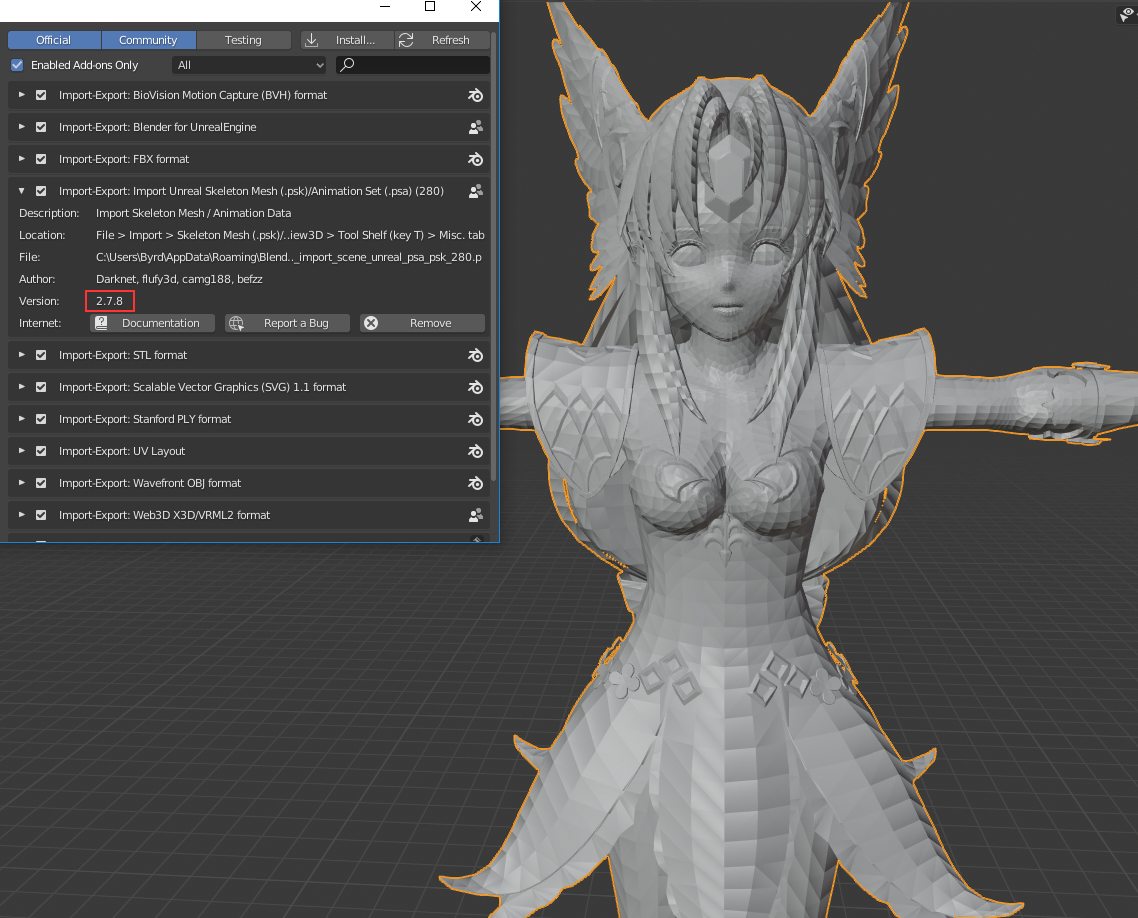Expand the BioVision Motion Capture add-on details
Image resolution: width=1138 pixels, height=918 pixels.
[x=22, y=95]
